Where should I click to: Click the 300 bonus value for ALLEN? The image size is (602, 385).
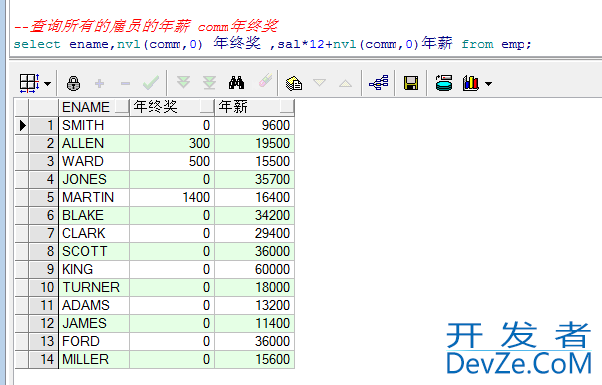pos(172,143)
